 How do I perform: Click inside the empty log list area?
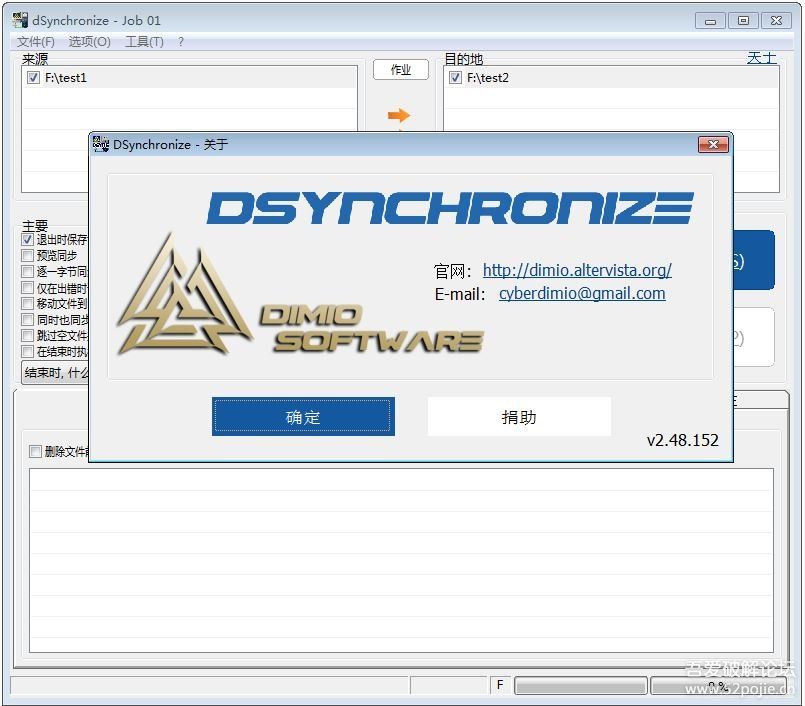pyautogui.click(x=401, y=560)
